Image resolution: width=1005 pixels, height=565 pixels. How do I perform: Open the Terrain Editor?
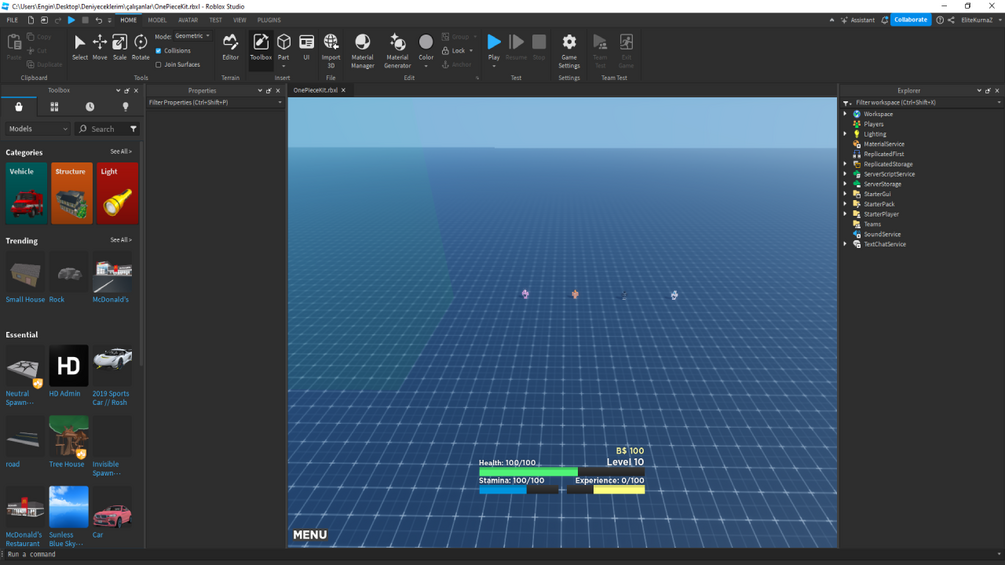click(x=230, y=47)
